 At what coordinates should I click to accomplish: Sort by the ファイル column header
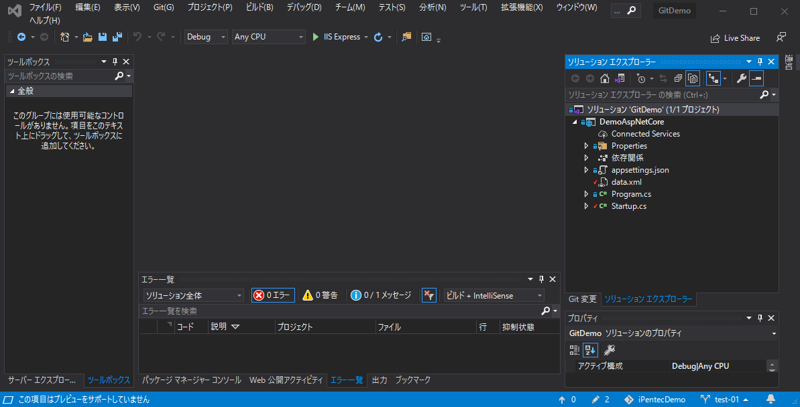coord(425,327)
